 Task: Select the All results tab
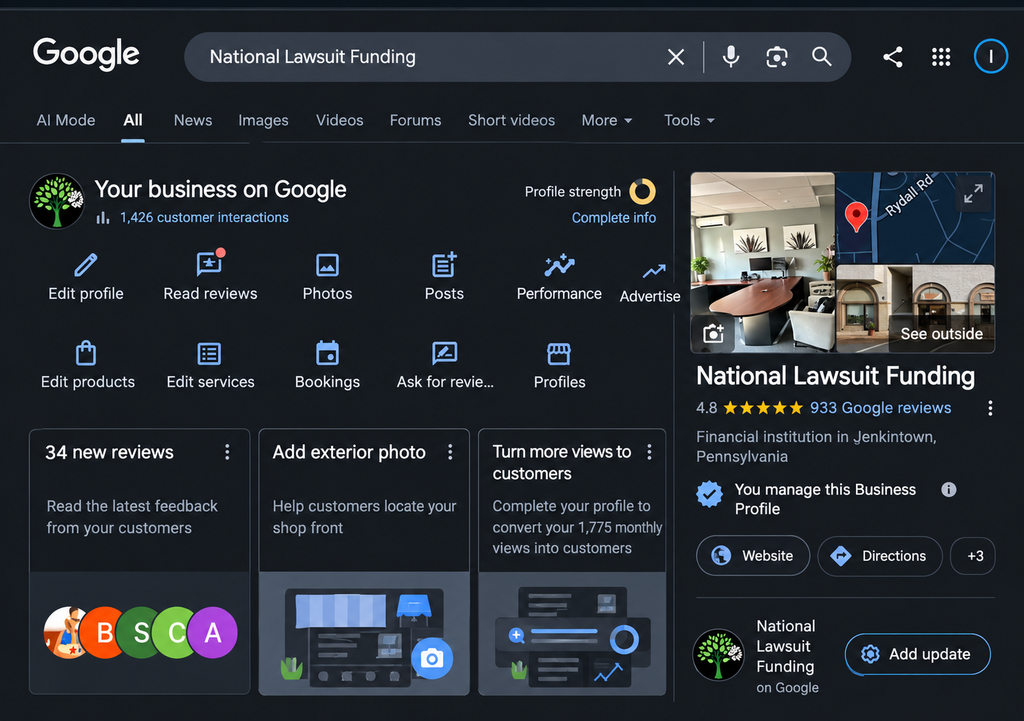click(133, 120)
